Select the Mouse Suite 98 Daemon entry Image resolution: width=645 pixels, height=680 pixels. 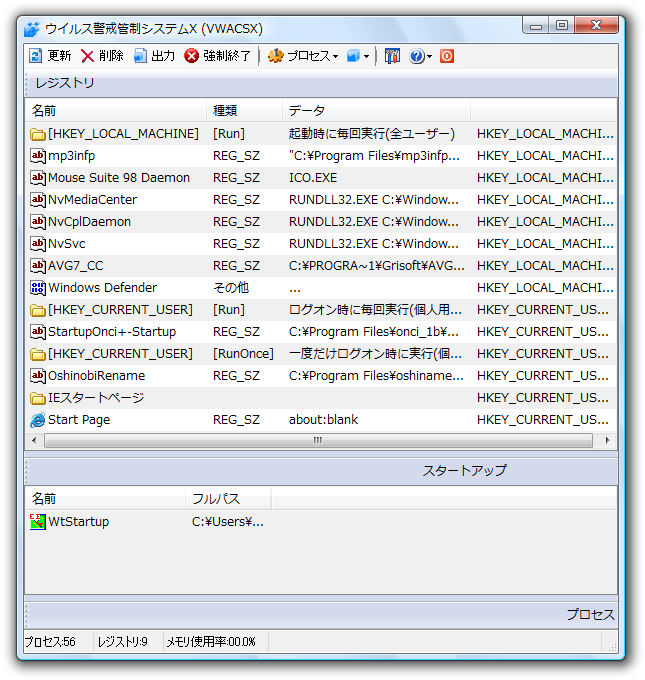tap(321, 178)
